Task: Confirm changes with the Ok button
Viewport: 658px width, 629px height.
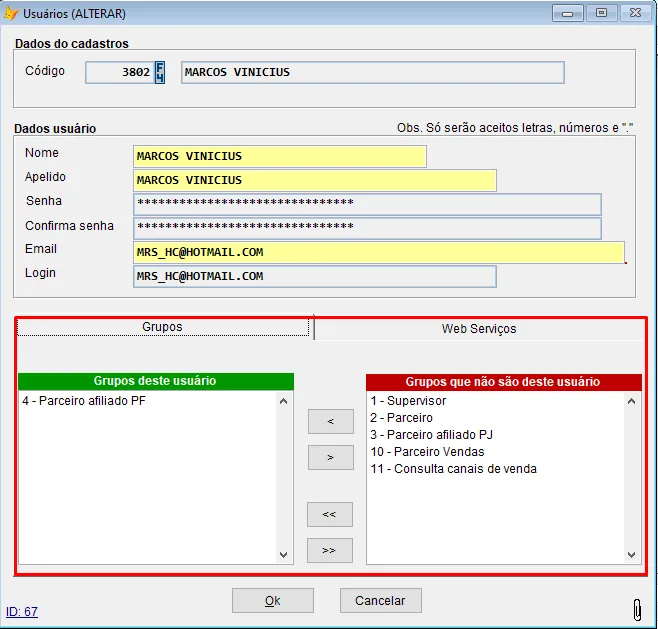Action: [272, 600]
